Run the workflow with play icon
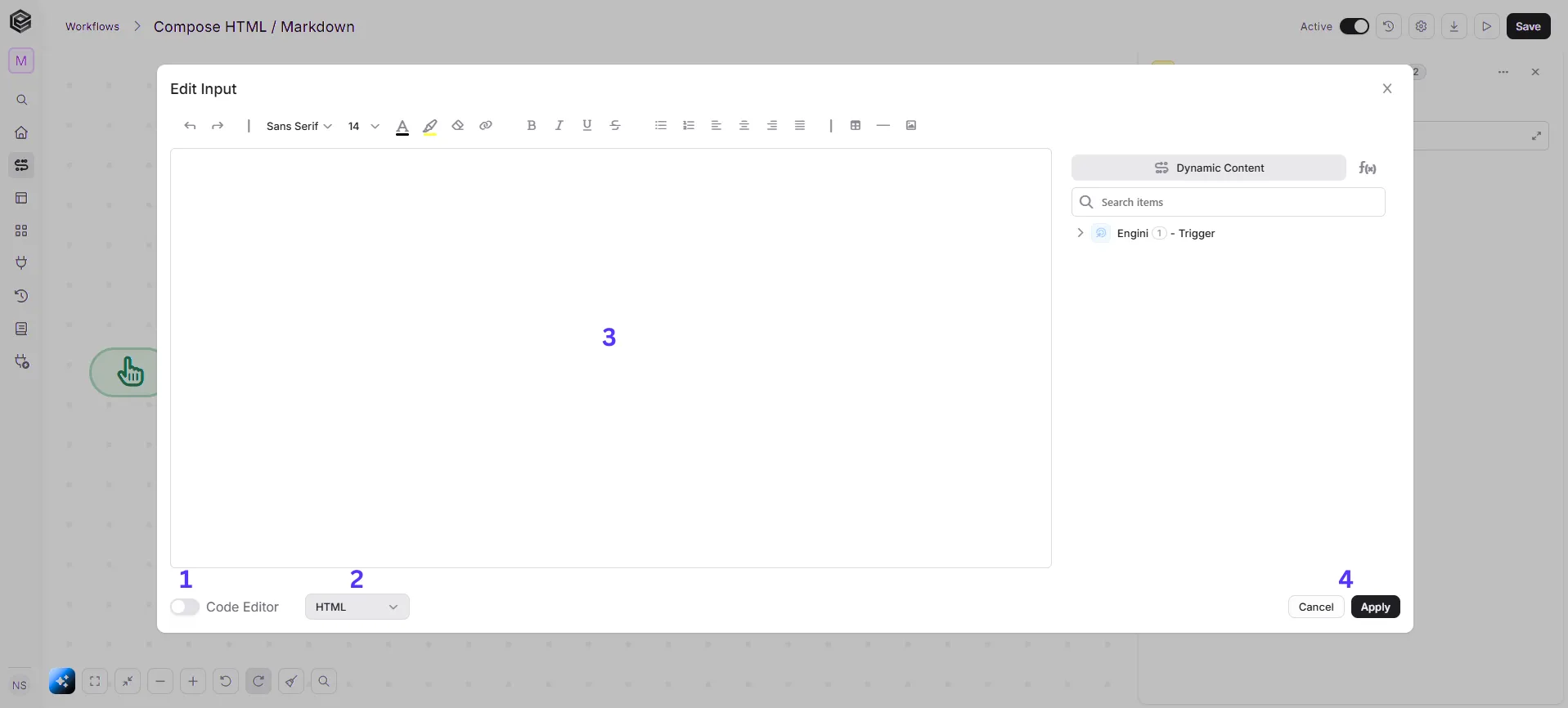Viewport: 1568px width, 708px height. pos(1487,26)
